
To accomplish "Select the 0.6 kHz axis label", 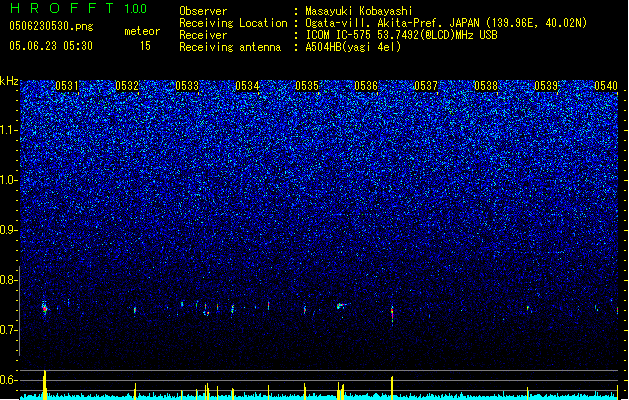I will tap(8, 380).
